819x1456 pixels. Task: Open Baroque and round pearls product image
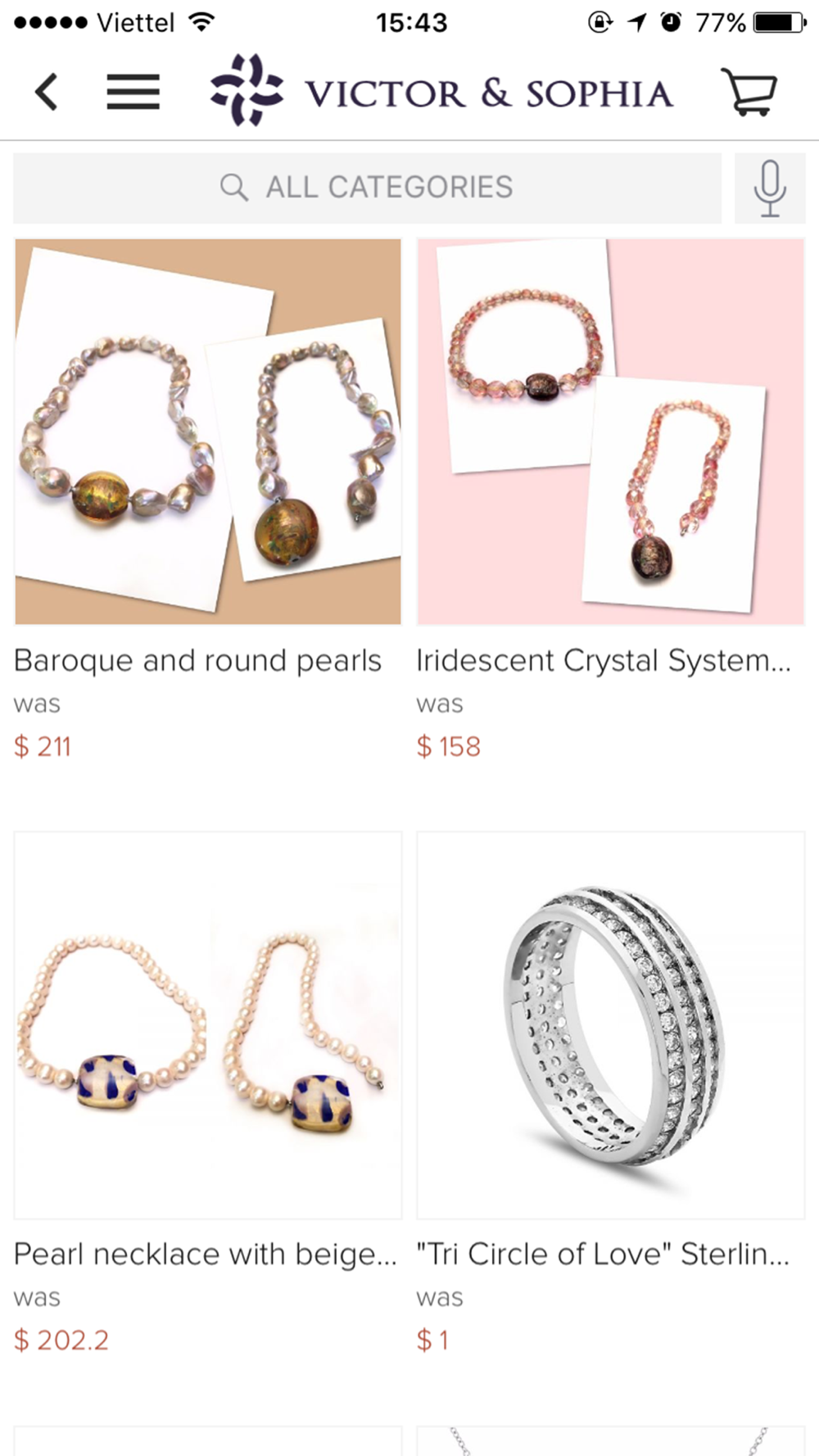click(208, 432)
